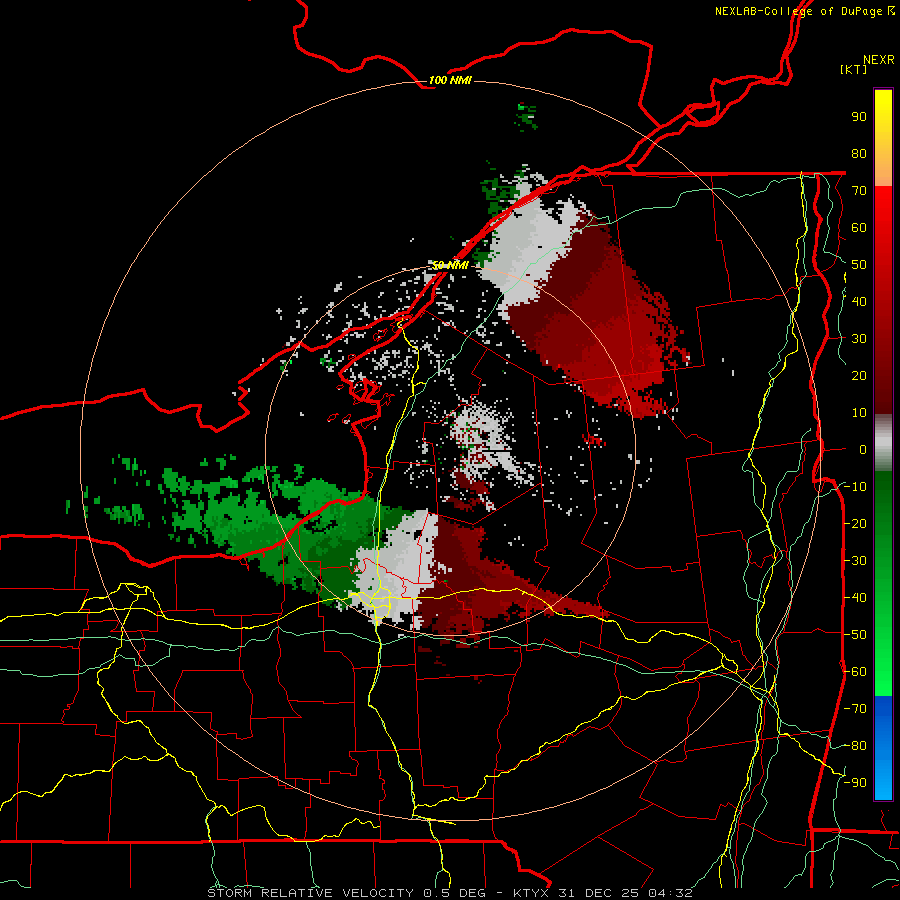Select the -10 knot scale label
Screen dimensions: 900x900
coord(855,487)
